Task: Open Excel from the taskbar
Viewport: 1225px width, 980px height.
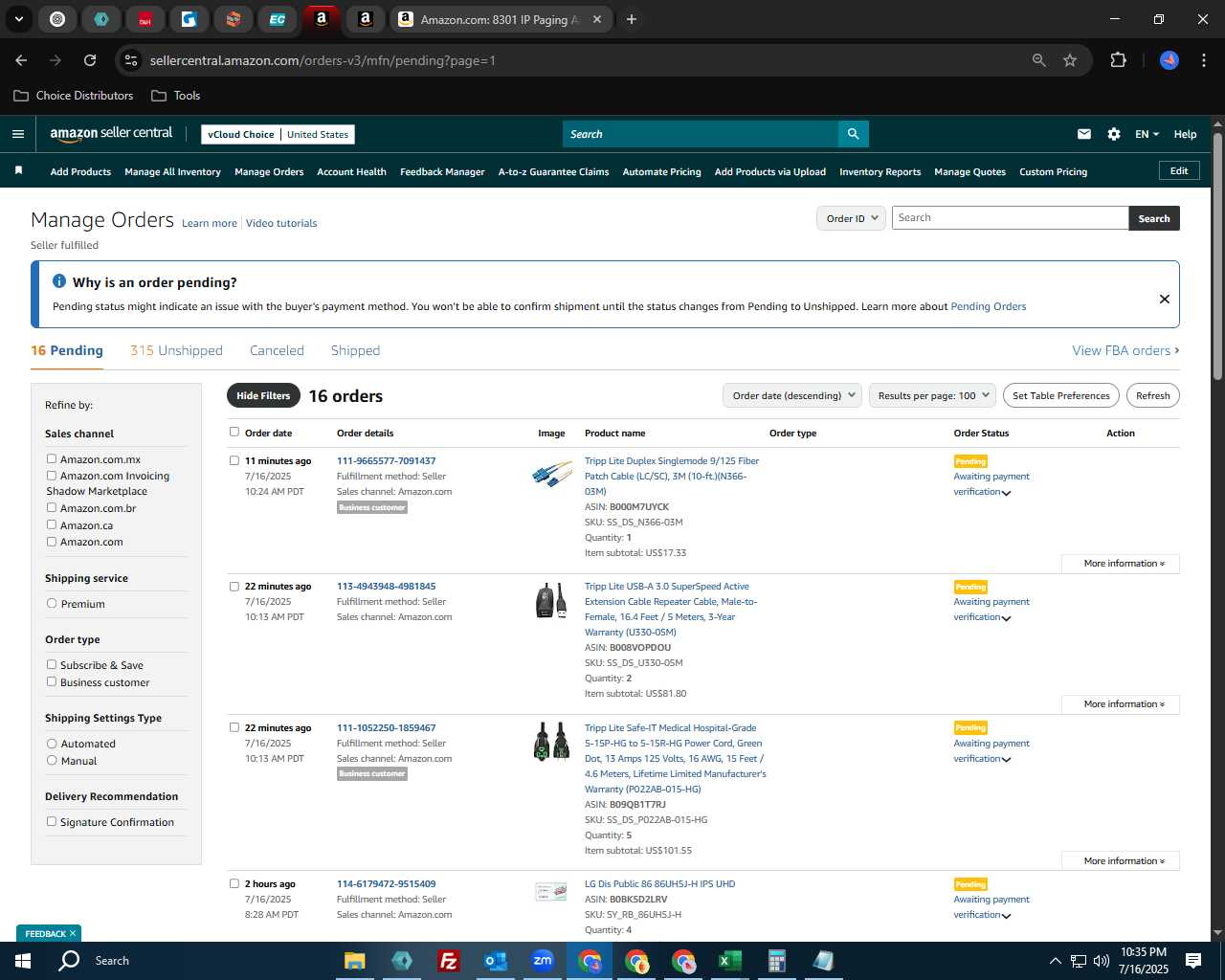Action: [730, 961]
